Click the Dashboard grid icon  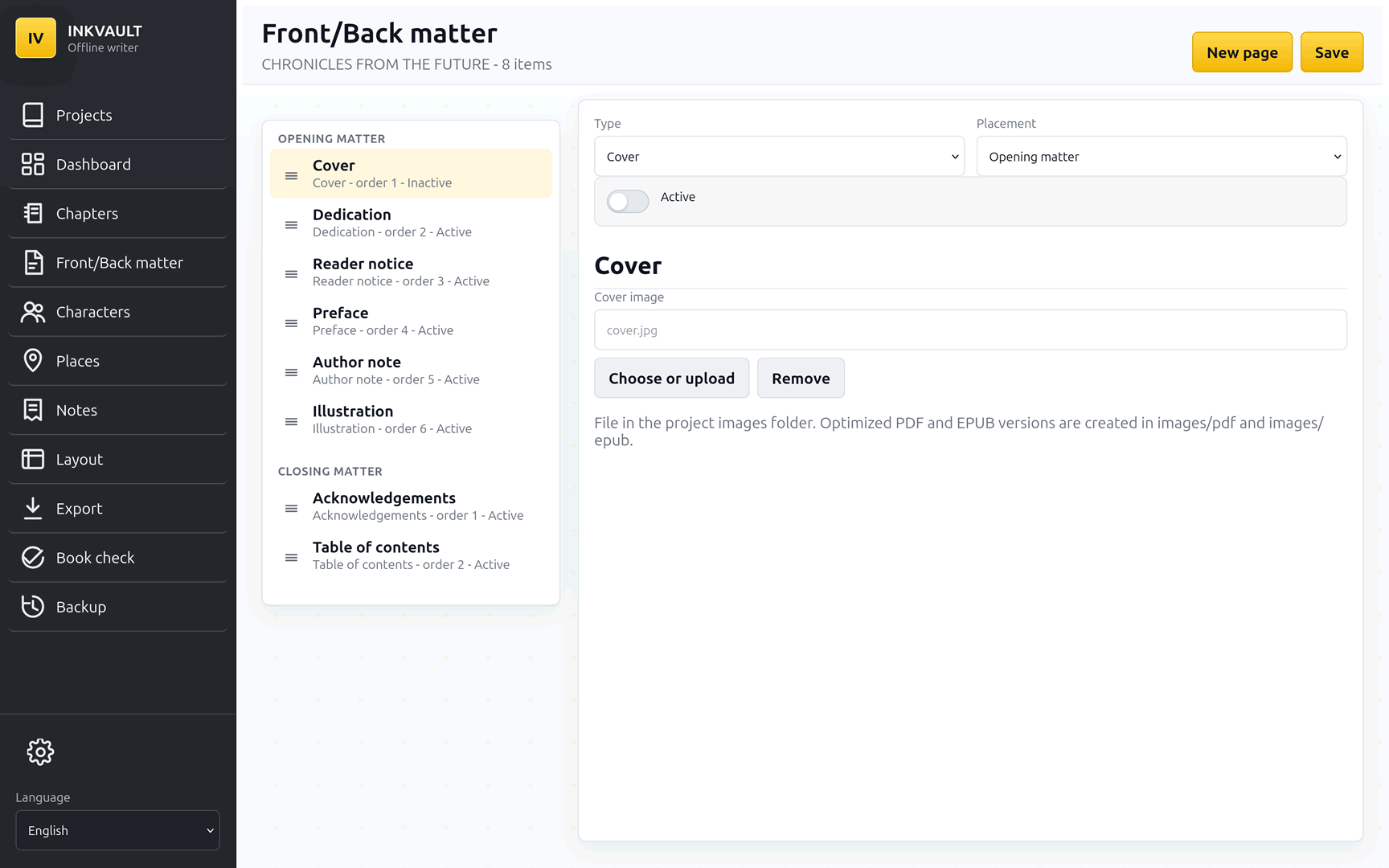[x=33, y=164]
